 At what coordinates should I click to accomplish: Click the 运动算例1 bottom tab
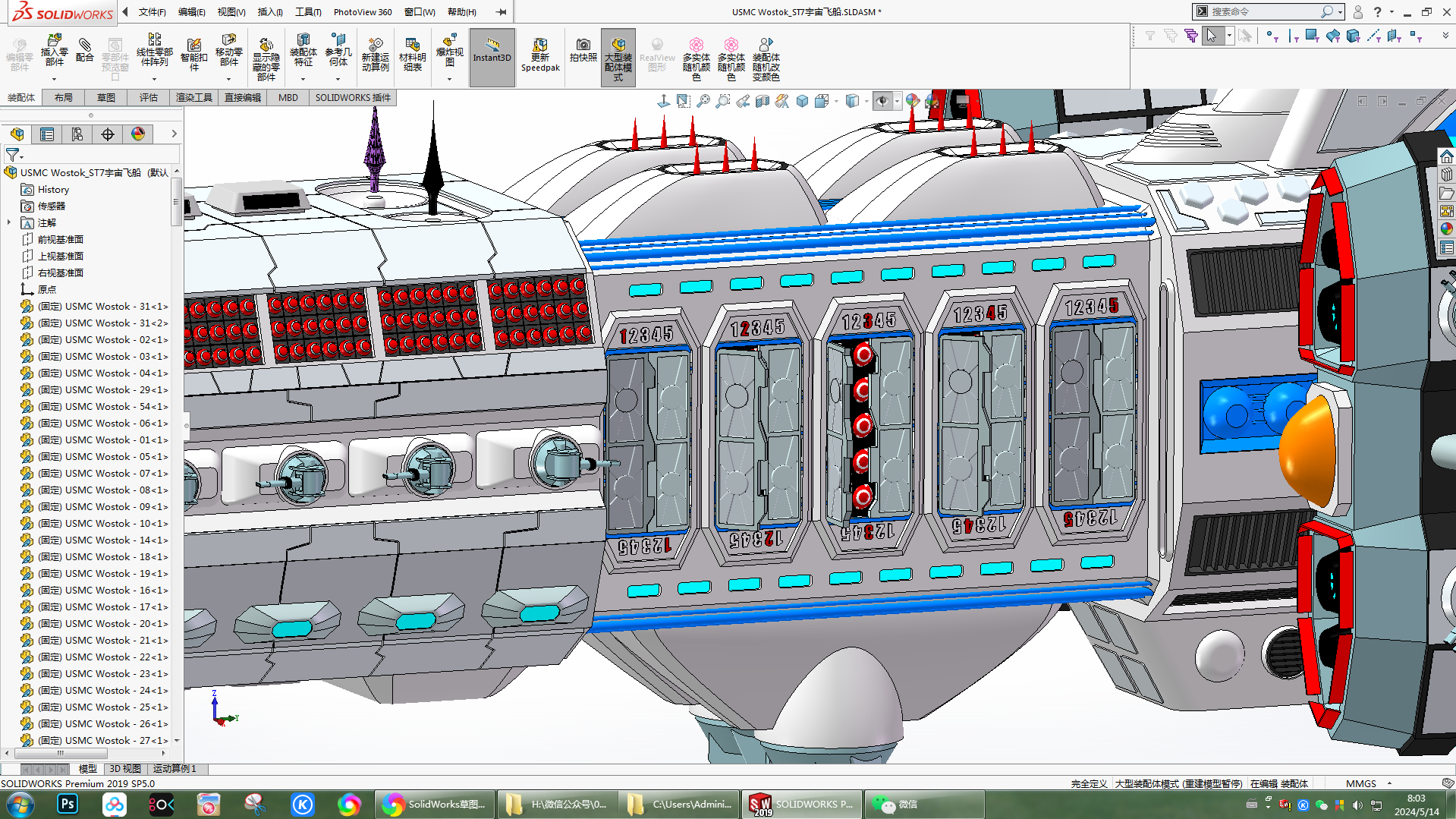click(x=175, y=769)
